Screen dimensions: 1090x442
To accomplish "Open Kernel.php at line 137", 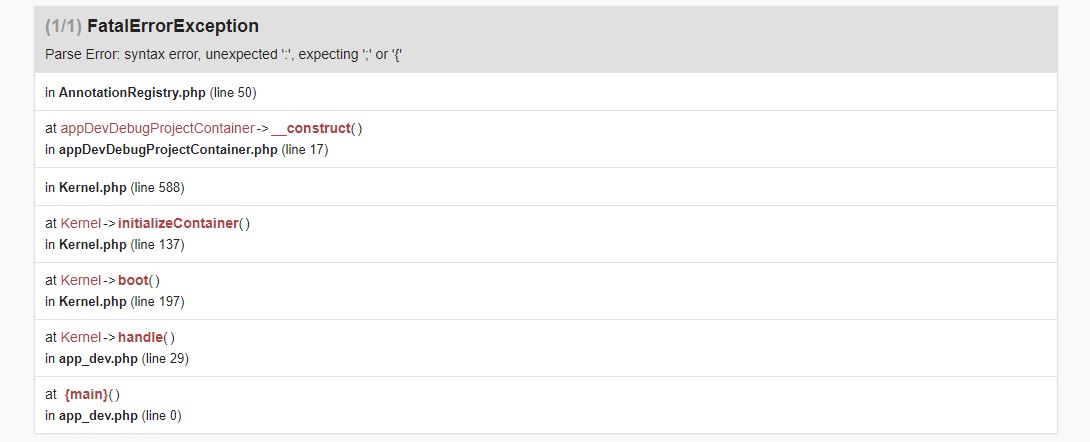I will click(93, 244).
